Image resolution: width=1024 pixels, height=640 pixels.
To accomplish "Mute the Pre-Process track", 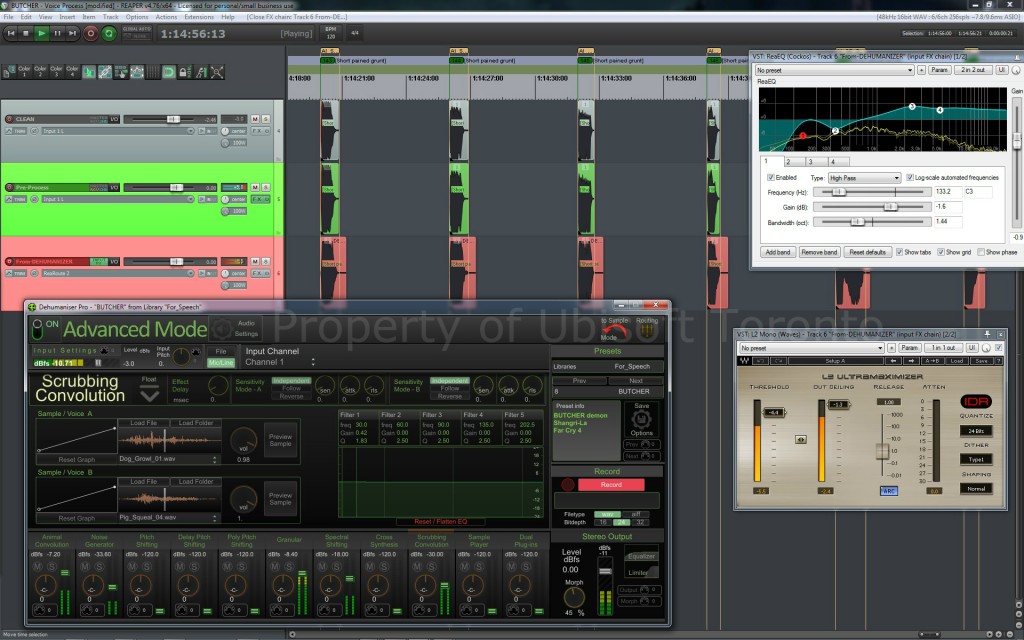I will (255, 187).
